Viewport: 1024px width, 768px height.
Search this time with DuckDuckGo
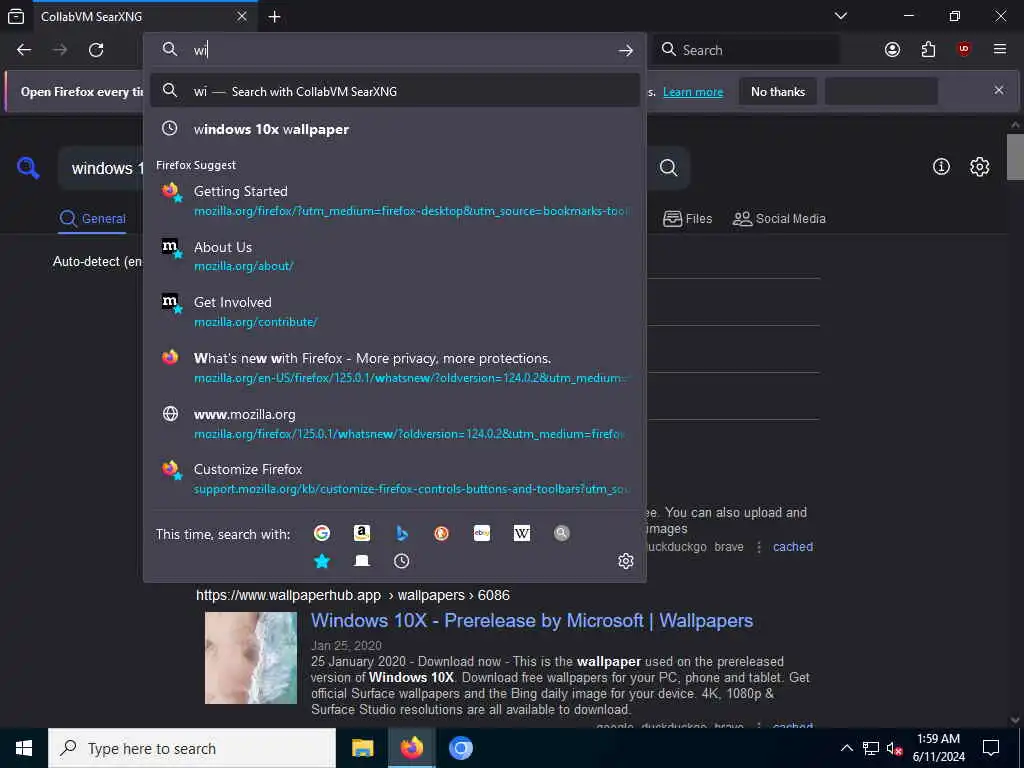click(x=441, y=533)
